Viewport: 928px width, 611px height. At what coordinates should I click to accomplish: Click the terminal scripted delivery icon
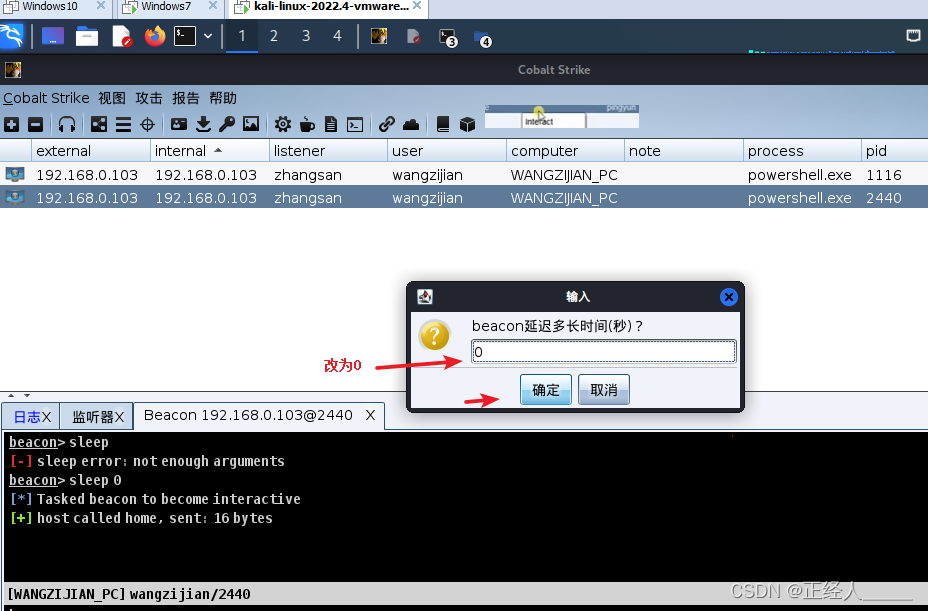[x=355, y=125]
